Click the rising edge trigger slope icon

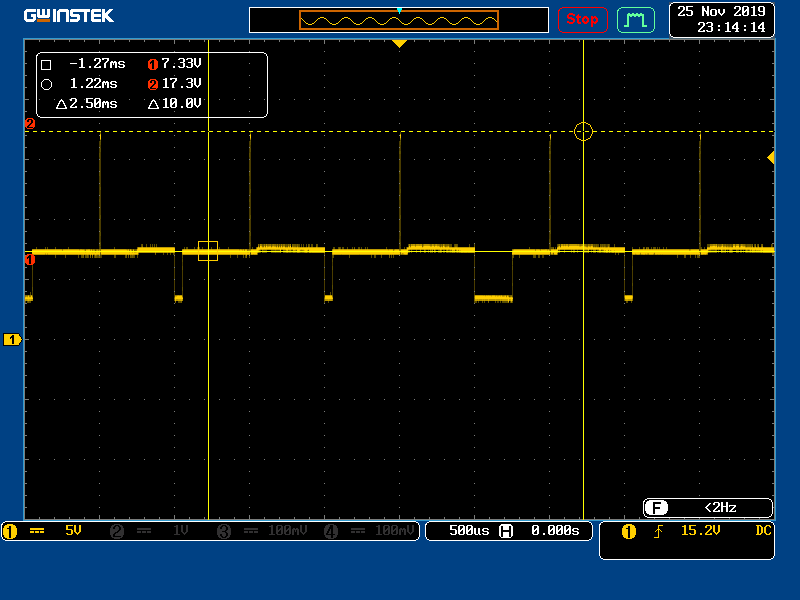(659, 532)
